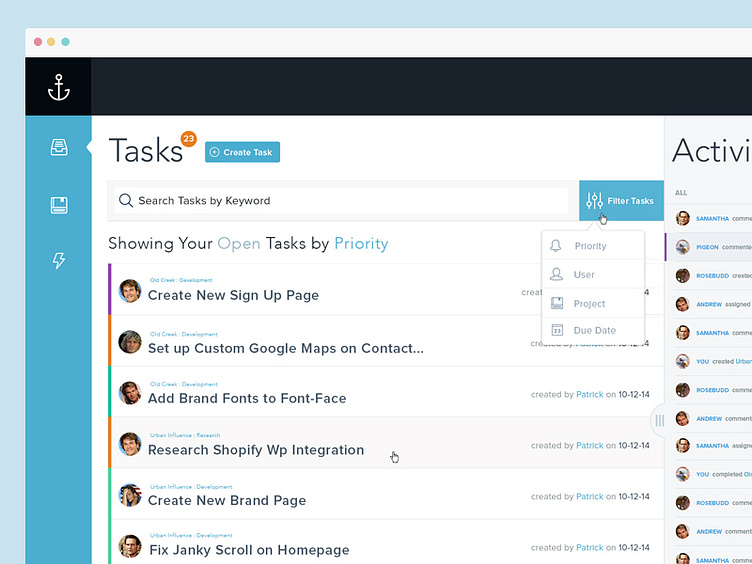This screenshot has height=564, width=752.
Task: Click the avatar on Create New Sign Up Page
Action: coord(129,291)
